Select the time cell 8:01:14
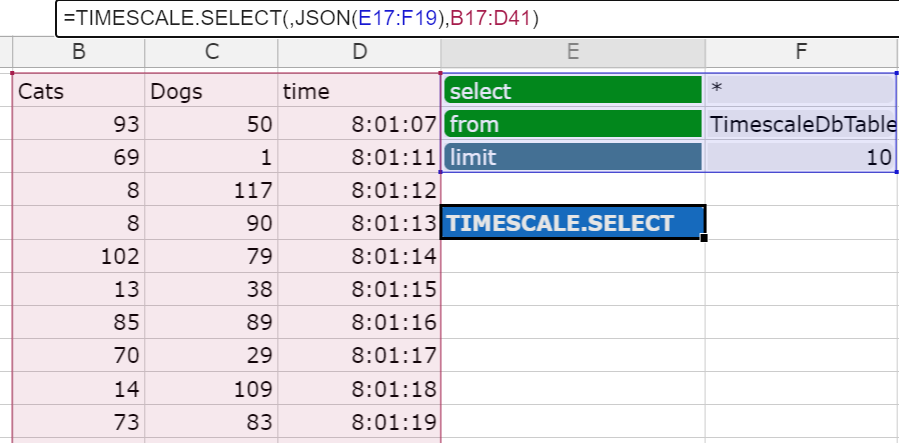The image size is (899, 443). (x=359, y=256)
